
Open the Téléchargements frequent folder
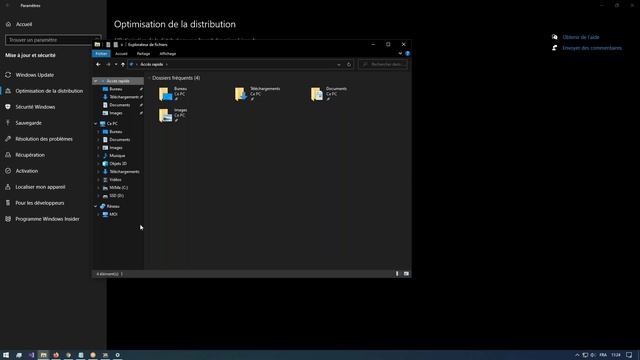click(257, 93)
